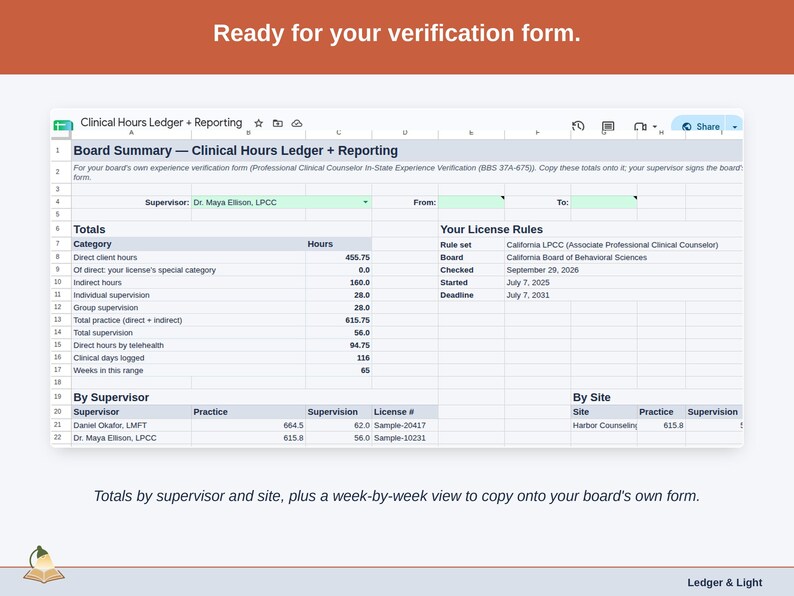Screen dimensions: 794x596
Task: Select 'Group supervision' cell
Action: 188,307
